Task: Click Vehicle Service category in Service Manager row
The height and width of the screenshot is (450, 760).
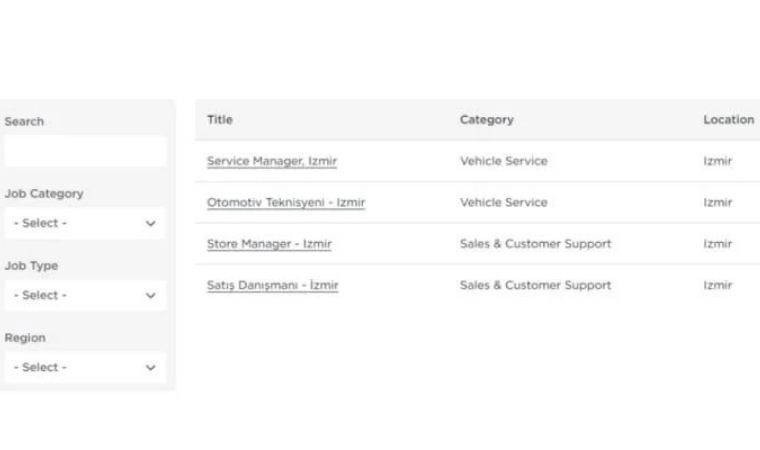Action: 504,161
